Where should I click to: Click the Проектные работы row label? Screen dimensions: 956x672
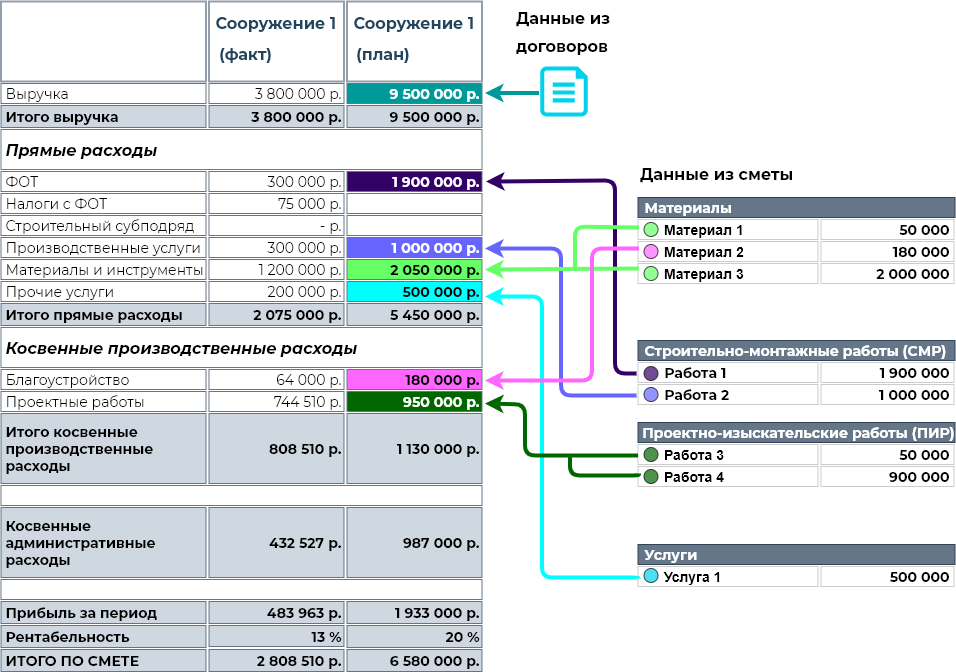point(104,402)
